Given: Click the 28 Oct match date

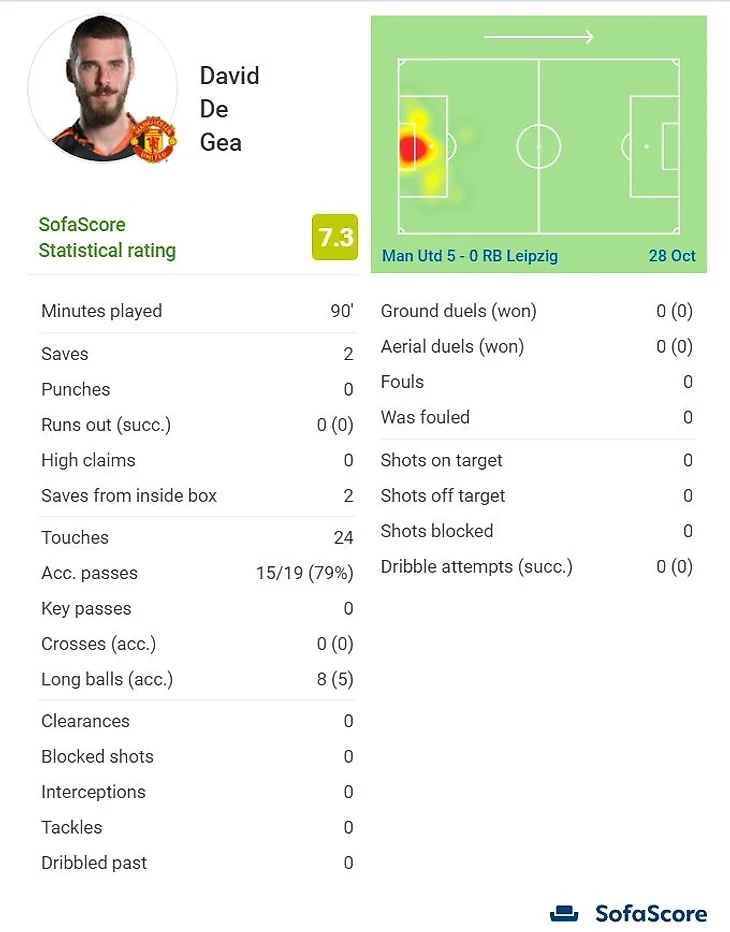Looking at the screenshot, I should (672, 256).
